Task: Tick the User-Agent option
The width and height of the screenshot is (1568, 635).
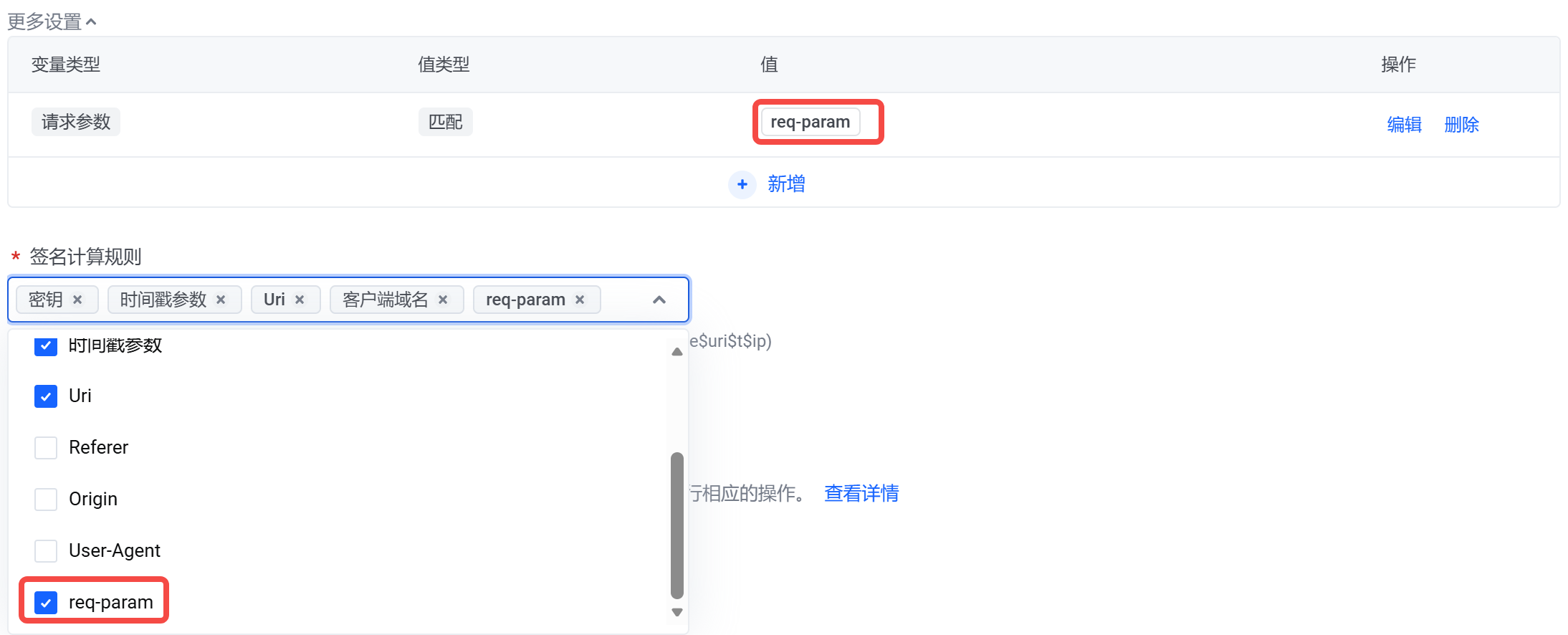Action: tap(46, 551)
